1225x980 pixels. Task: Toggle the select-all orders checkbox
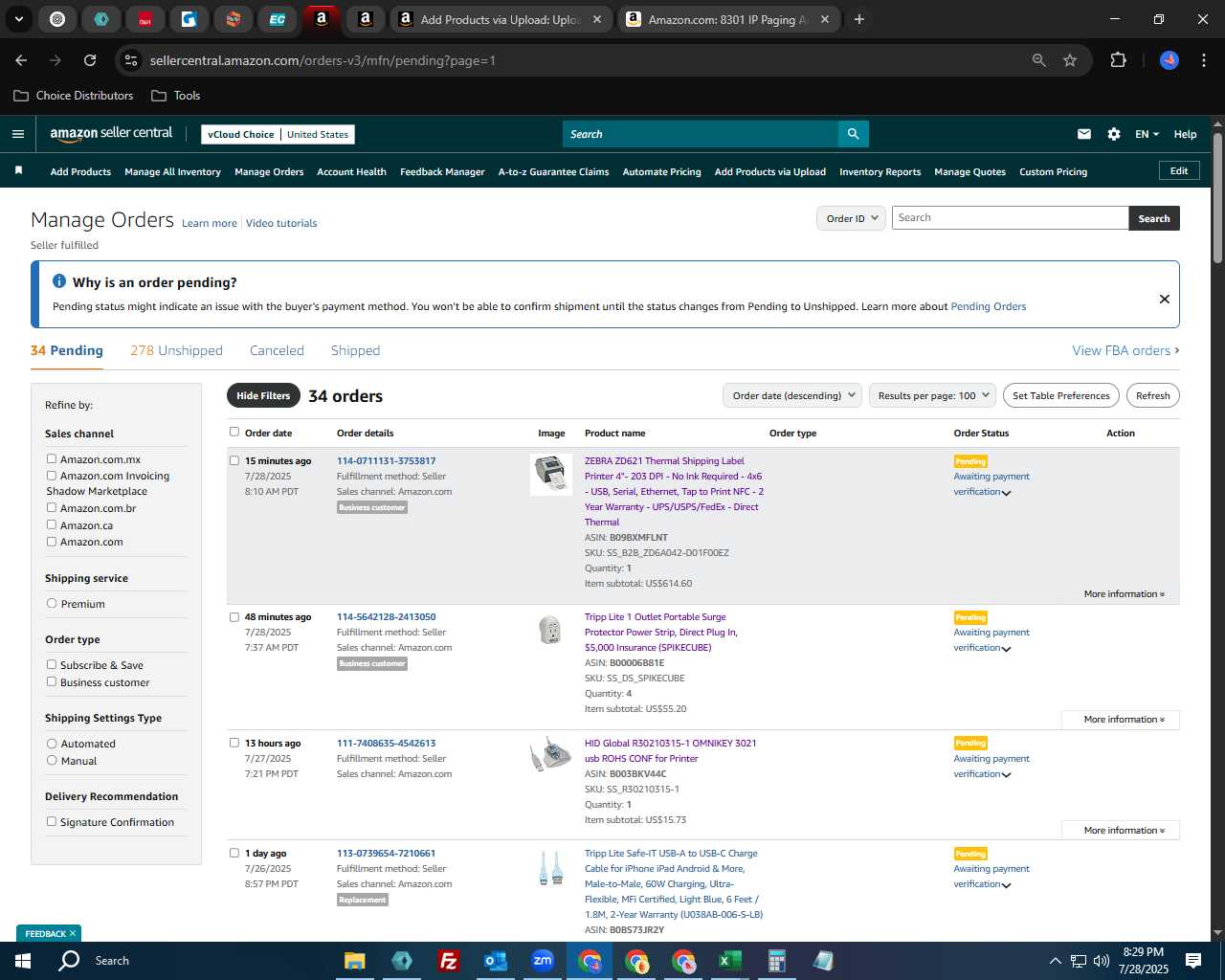coord(234,432)
